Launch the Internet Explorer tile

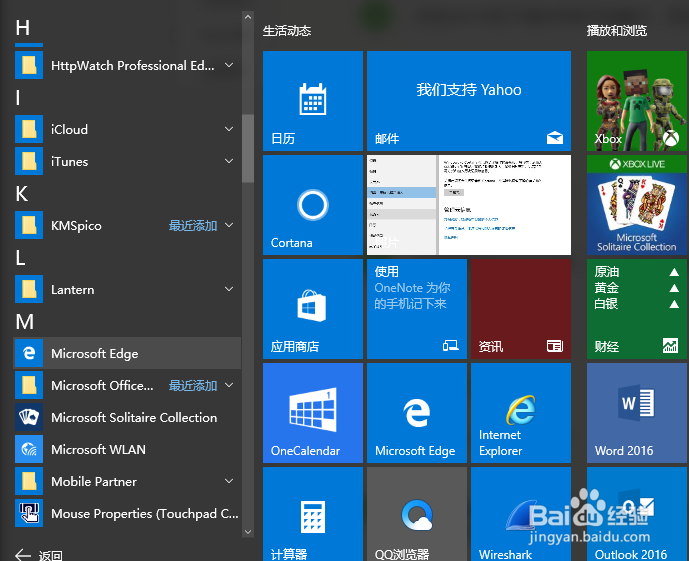[521, 413]
